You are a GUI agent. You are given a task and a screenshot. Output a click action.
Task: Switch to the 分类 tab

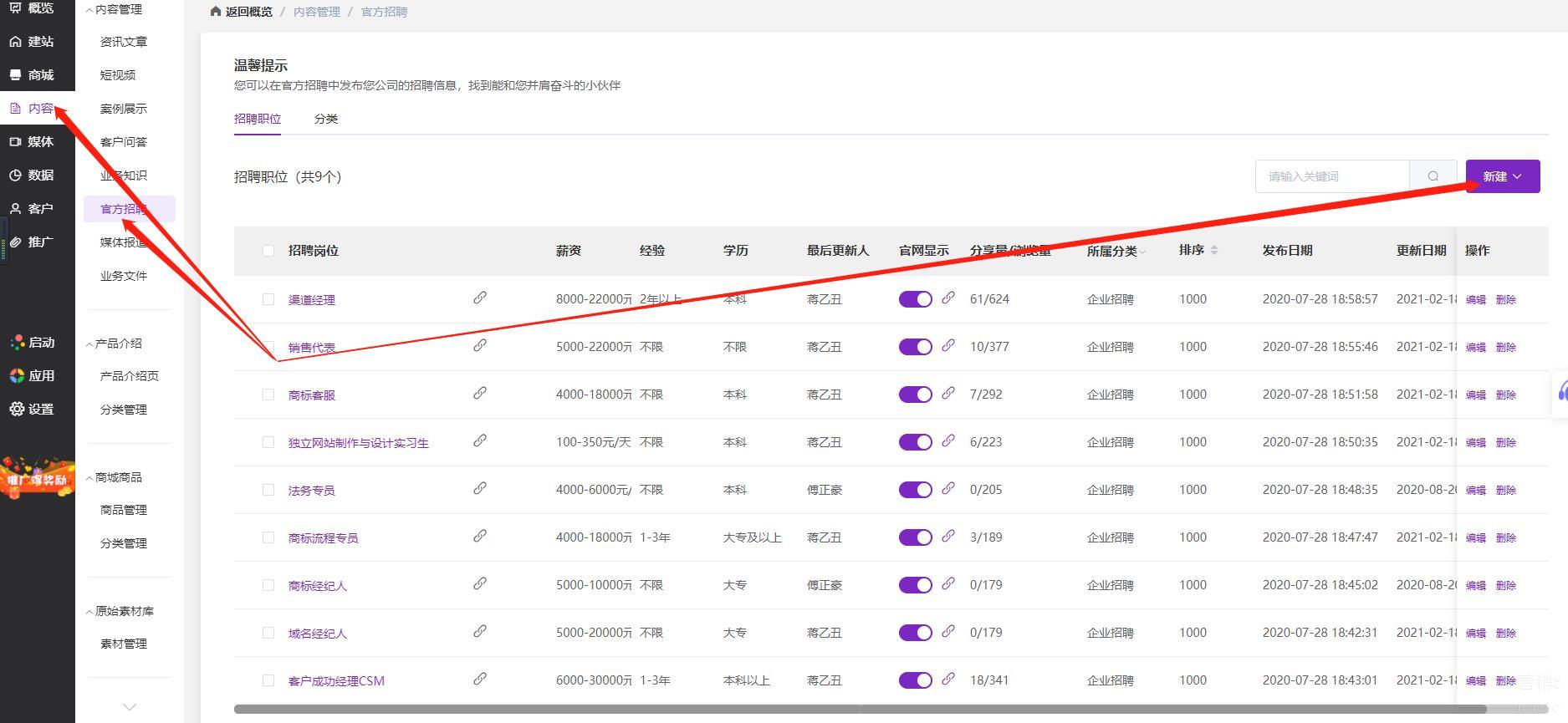point(326,119)
